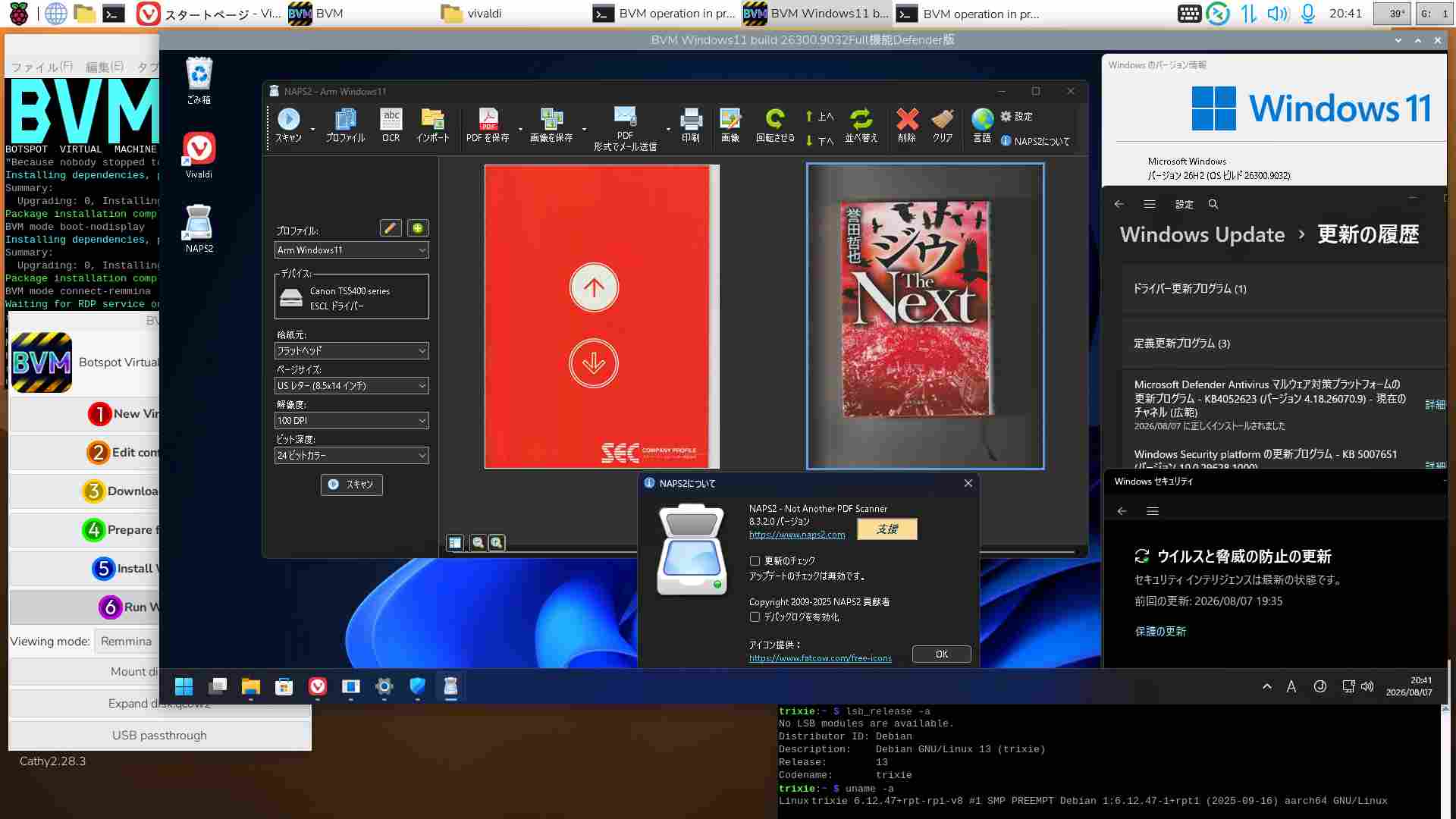
Task: Click the スキャン button under the profile settings
Action: tap(352, 485)
